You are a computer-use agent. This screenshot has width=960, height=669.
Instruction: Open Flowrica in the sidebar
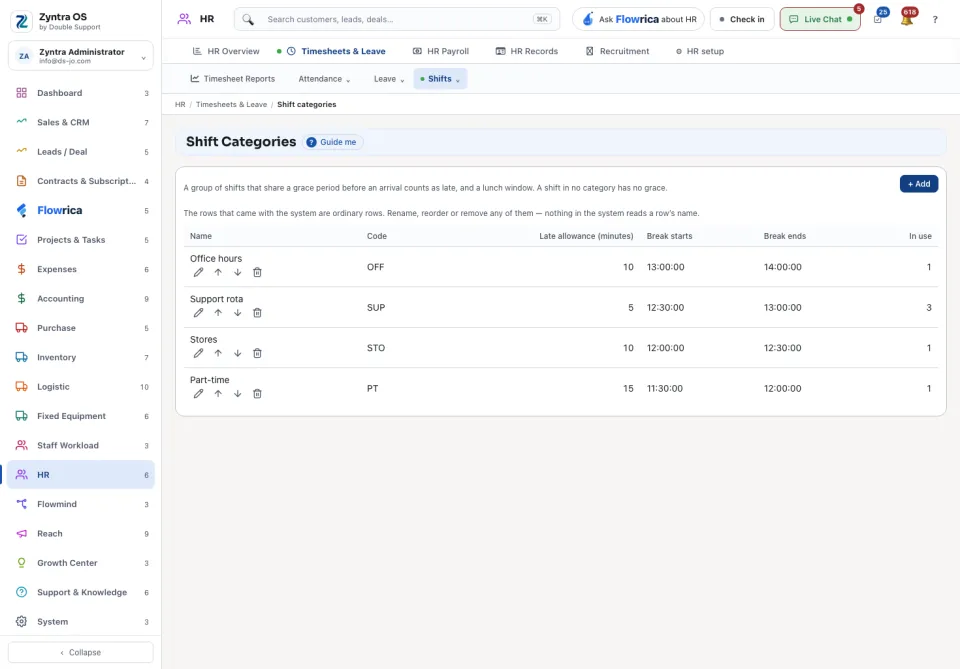tap(81, 211)
